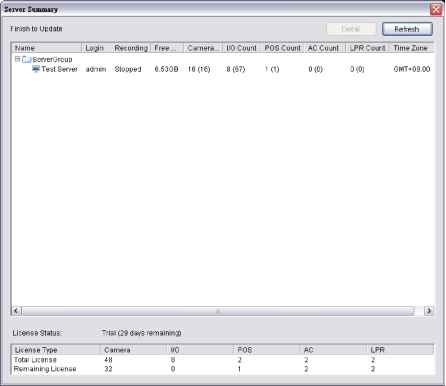Sort by the Login column header
Image resolution: width=446 pixels, height=386 pixels.
coord(96,48)
